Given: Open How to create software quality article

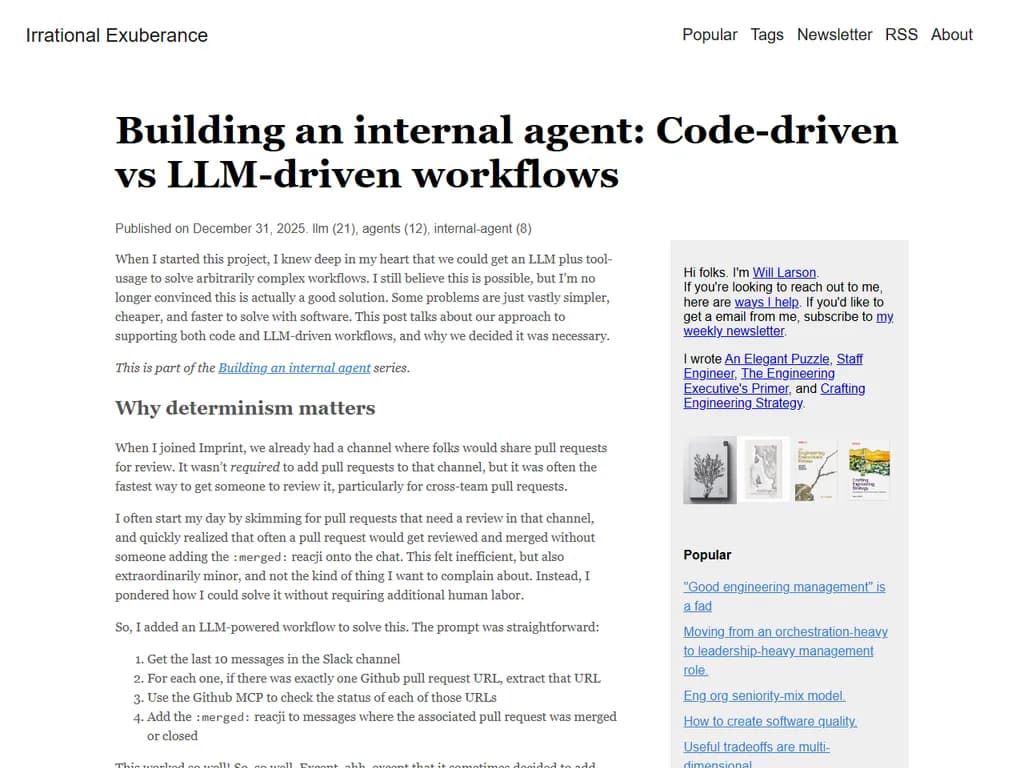Looking at the screenshot, I should coord(770,721).
